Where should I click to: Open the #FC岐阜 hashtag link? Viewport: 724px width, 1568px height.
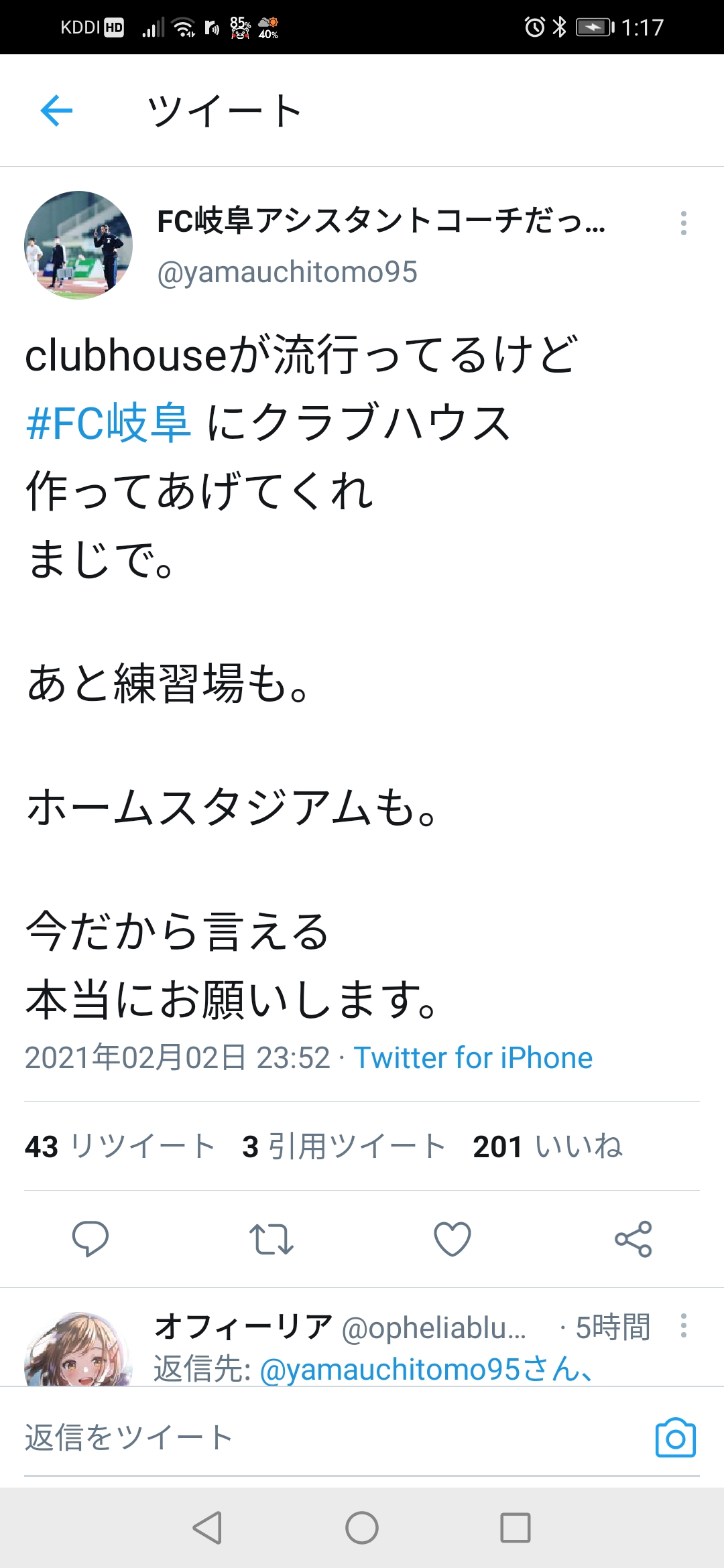[109, 423]
